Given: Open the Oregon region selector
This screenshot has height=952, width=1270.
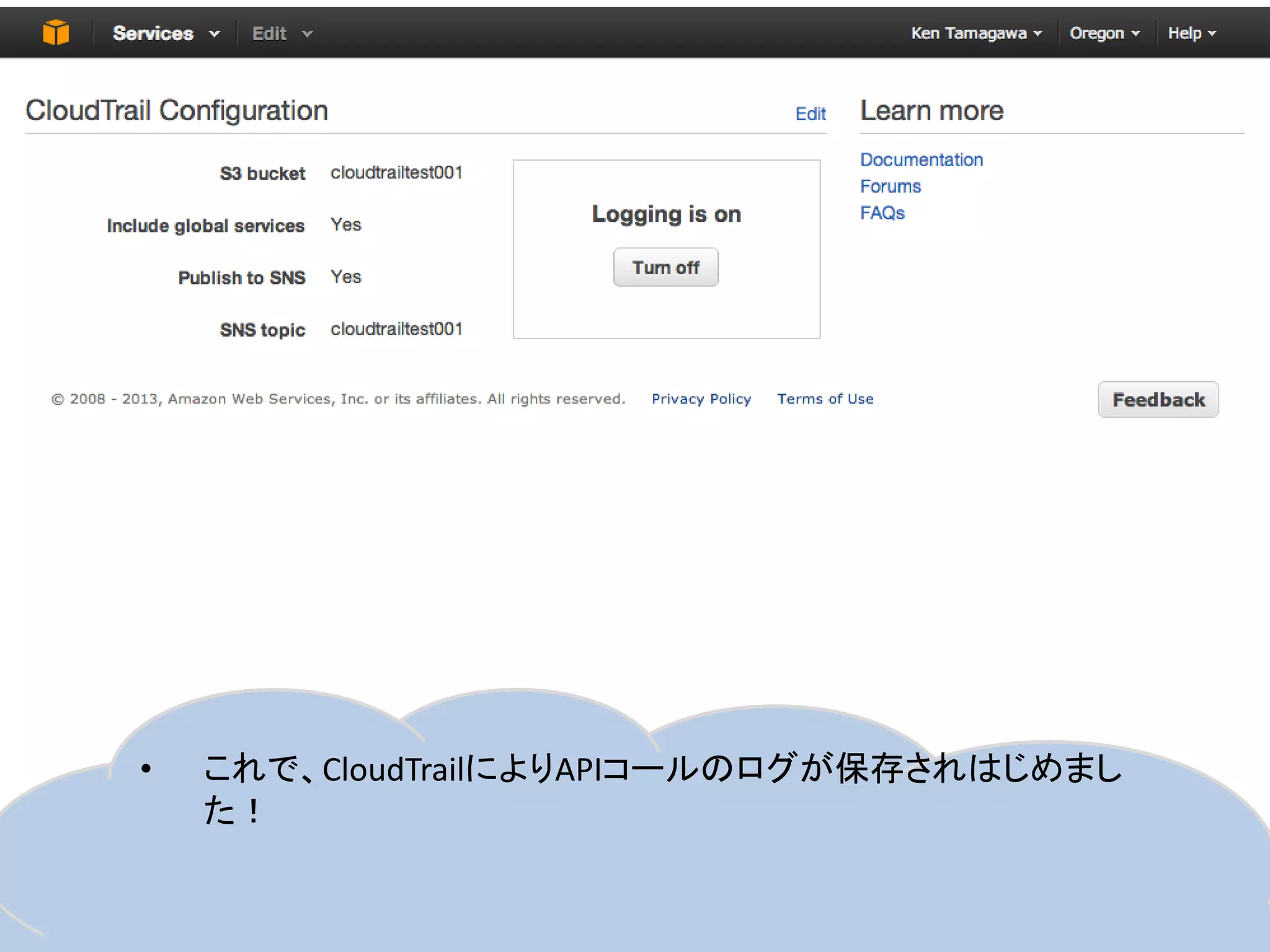Looking at the screenshot, I should point(1104,33).
